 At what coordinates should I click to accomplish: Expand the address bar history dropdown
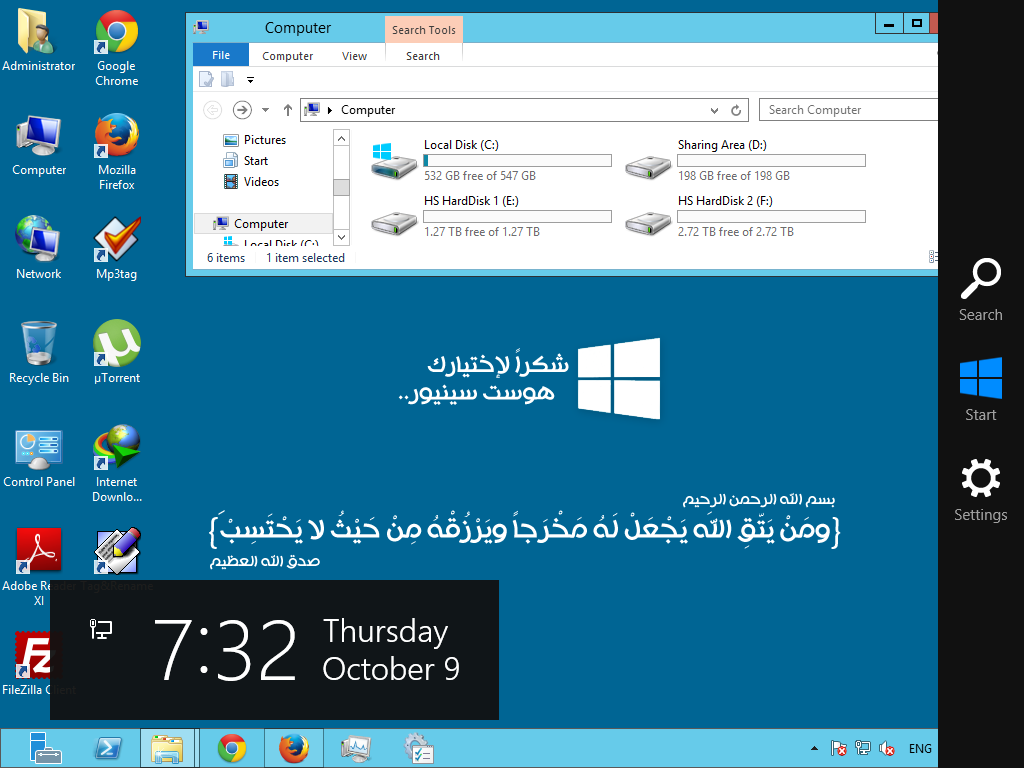click(714, 110)
